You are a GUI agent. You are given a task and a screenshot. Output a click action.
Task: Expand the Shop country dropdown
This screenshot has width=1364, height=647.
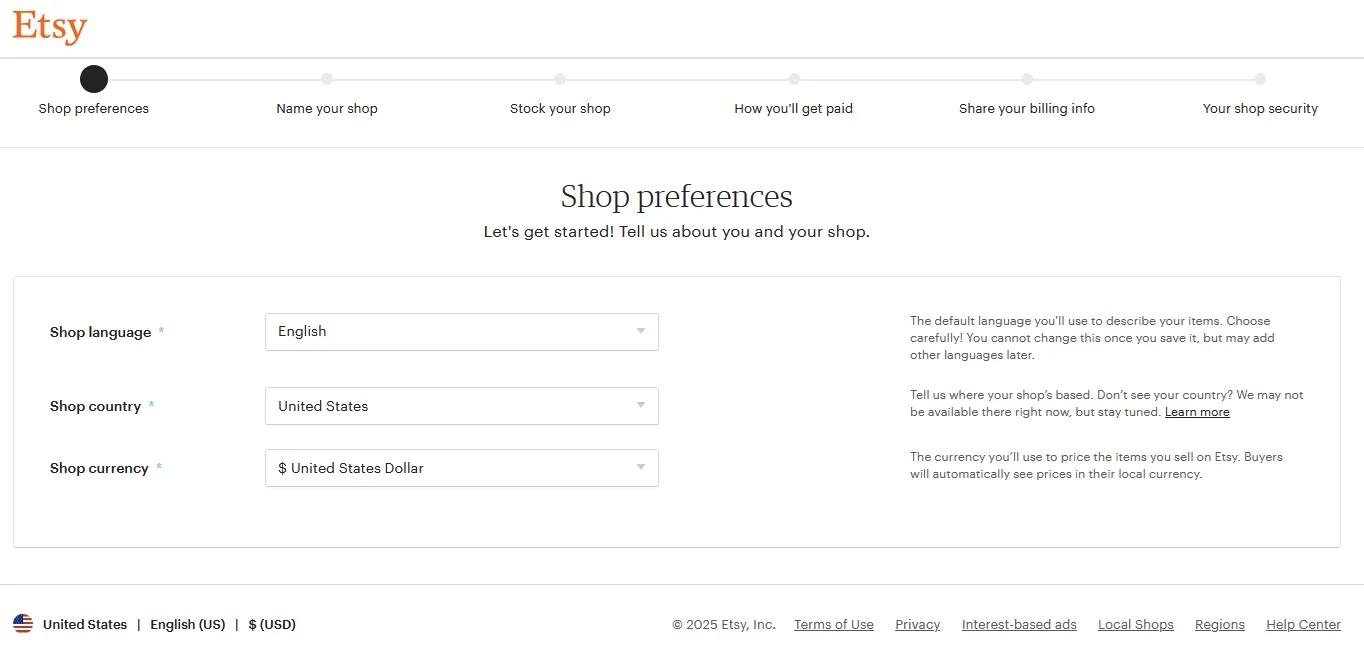coord(461,406)
